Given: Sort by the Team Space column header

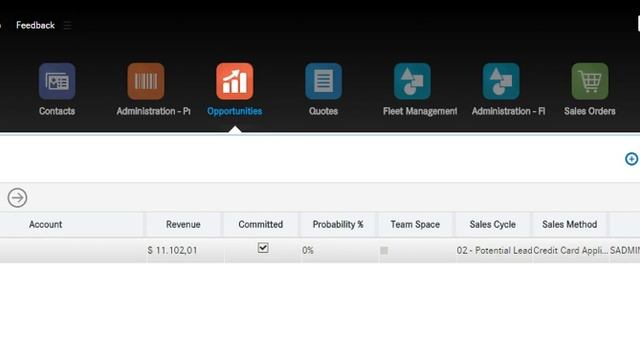Looking at the screenshot, I should pos(415,224).
